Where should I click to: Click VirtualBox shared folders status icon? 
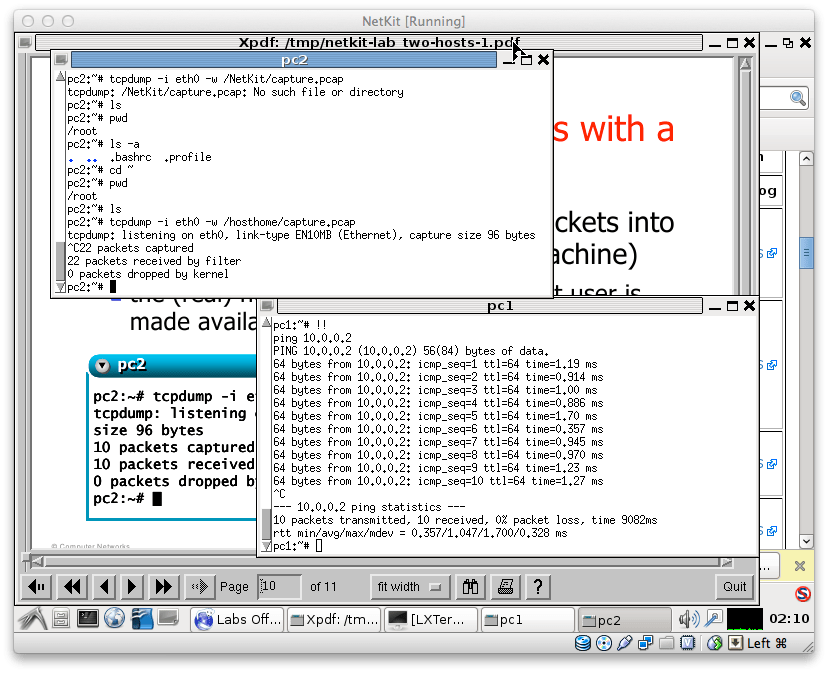666,643
